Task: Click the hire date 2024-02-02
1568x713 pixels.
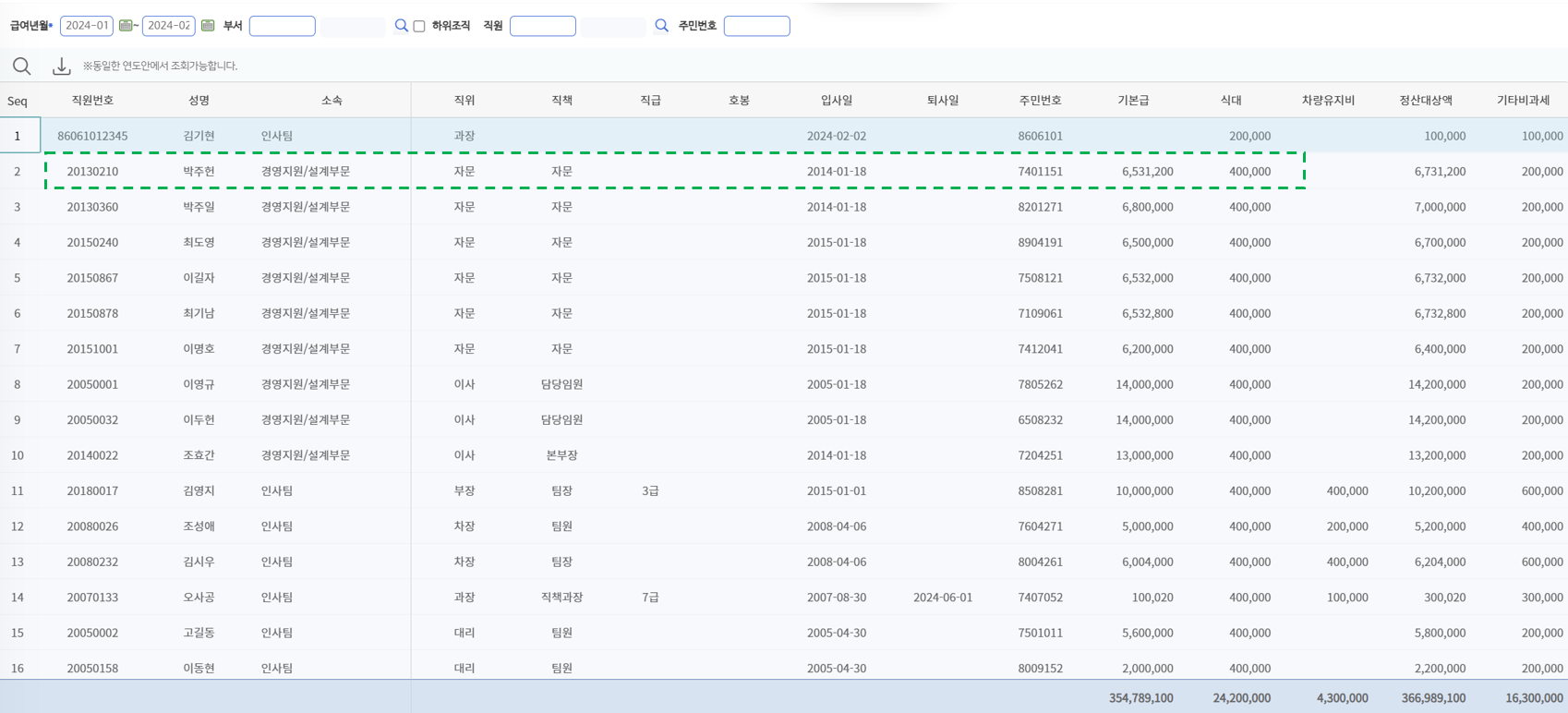Action: coord(837,136)
